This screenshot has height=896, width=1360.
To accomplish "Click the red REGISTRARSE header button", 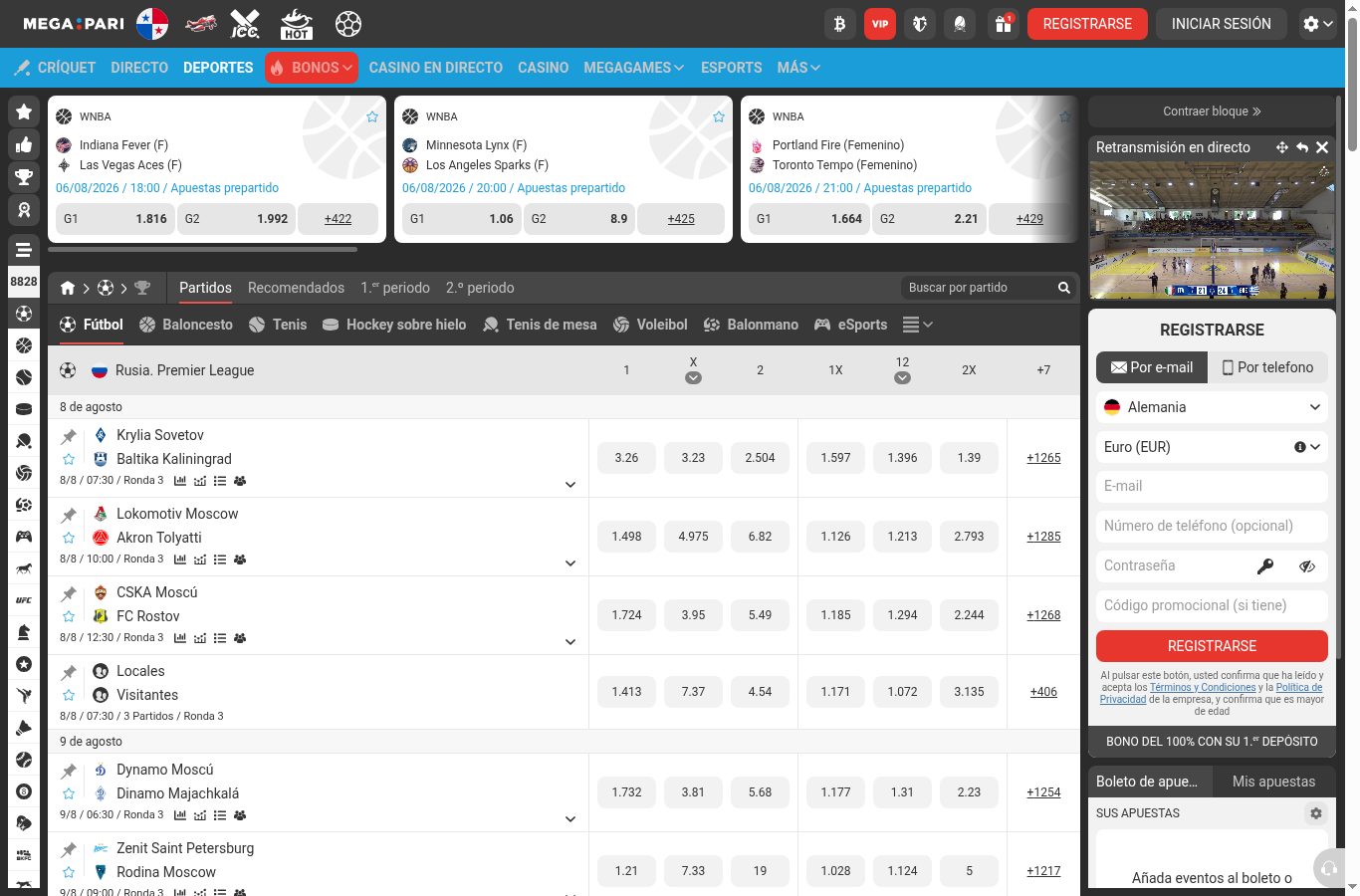I will click(1087, 24).
